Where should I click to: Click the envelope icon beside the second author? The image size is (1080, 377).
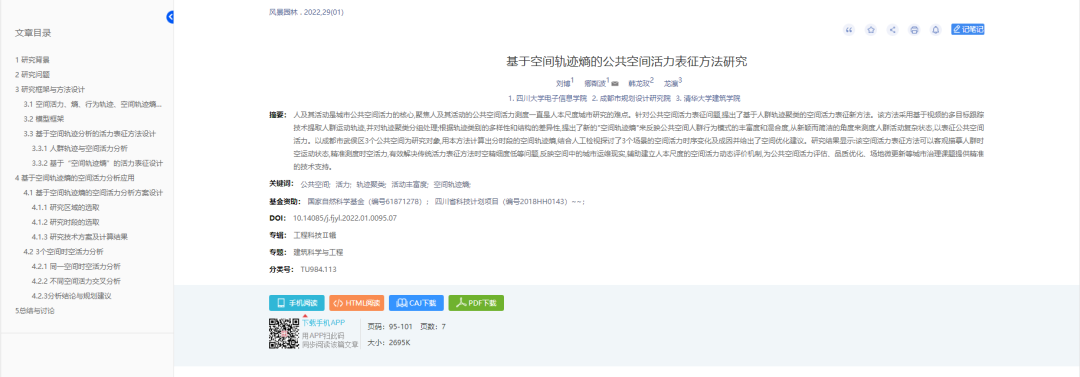tap(615, 83)
